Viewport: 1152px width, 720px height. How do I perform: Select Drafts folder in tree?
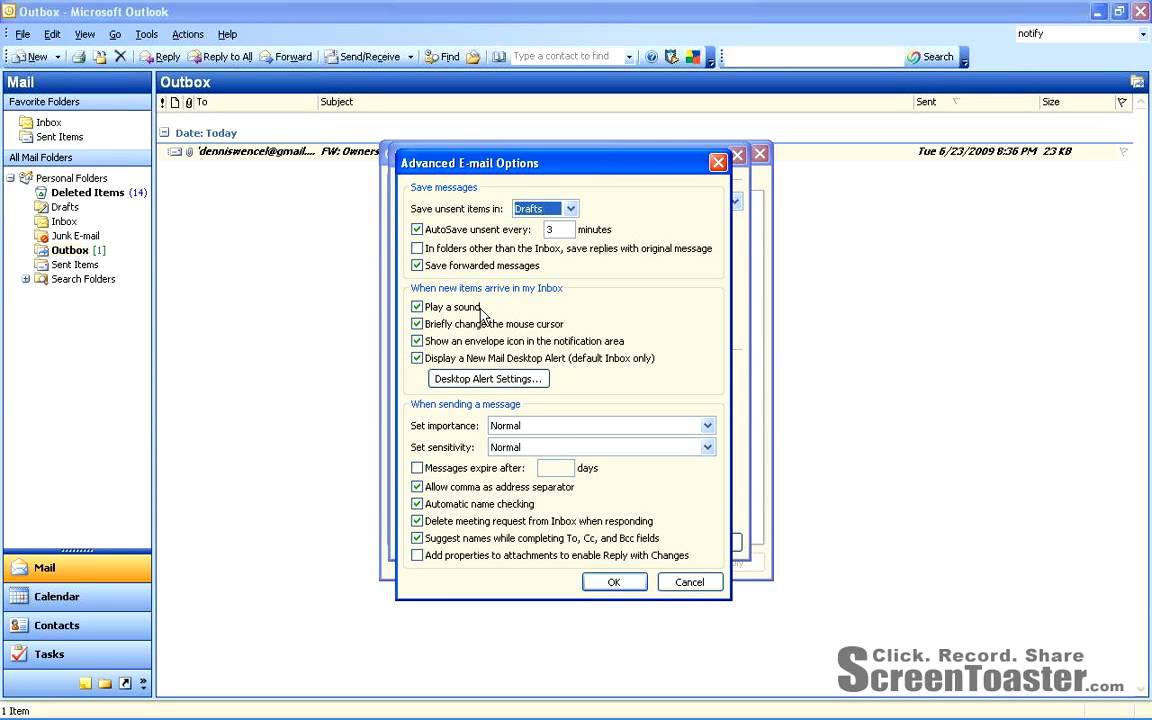pos(57,207)
